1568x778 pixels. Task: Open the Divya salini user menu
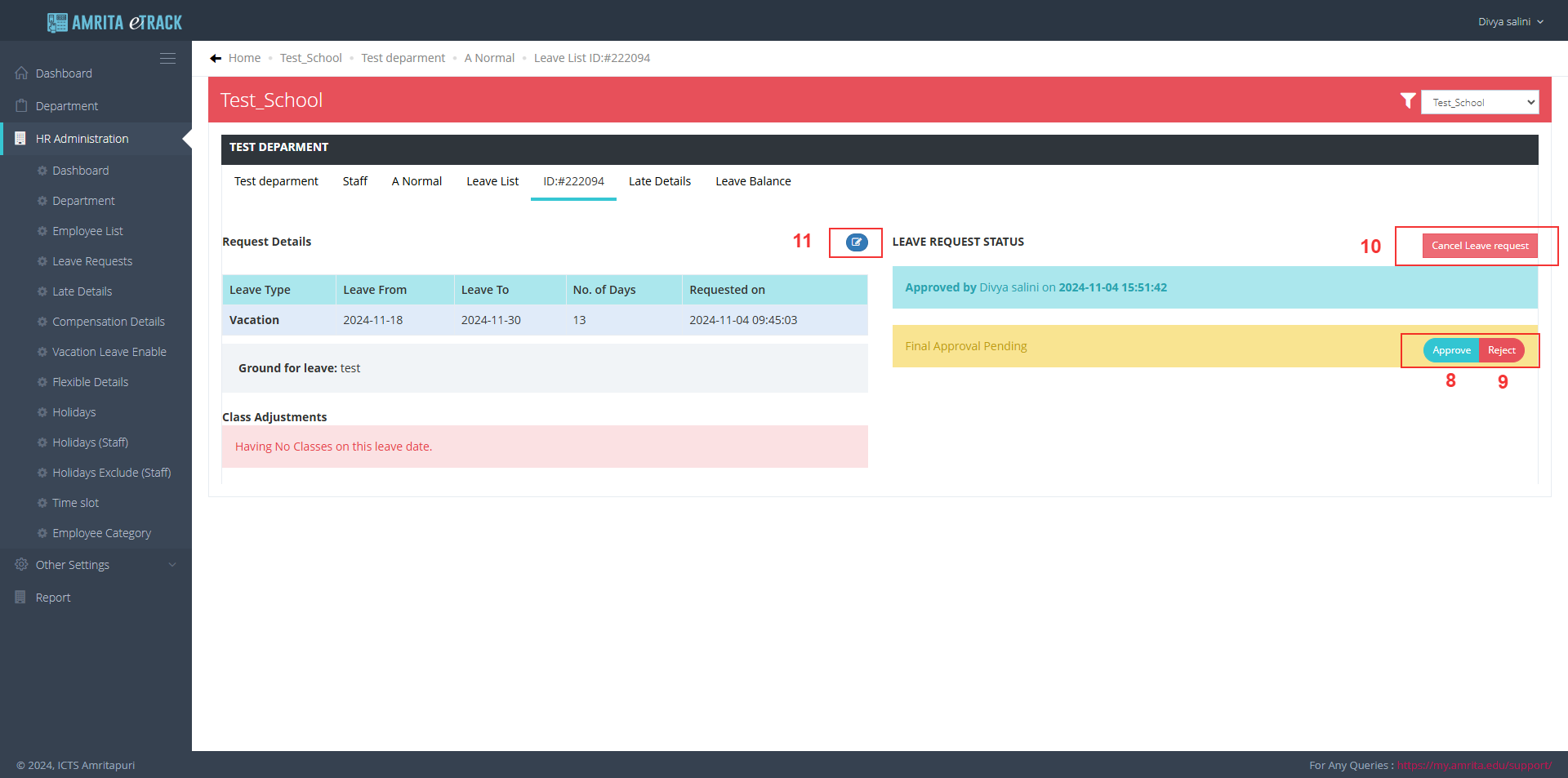click(1510, 22)
